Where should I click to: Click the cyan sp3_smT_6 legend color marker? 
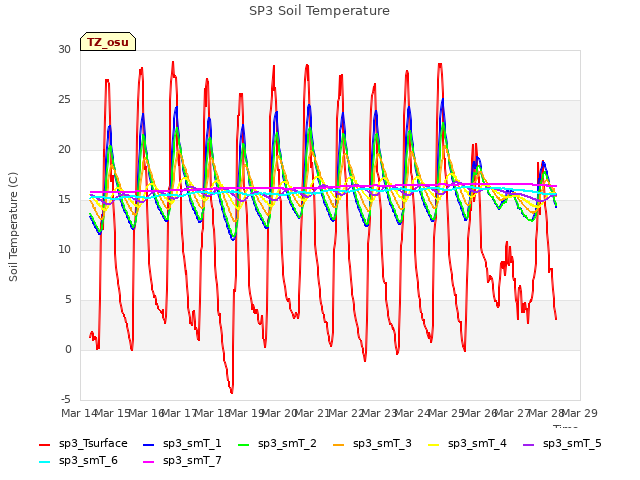[x=44, y=462]
